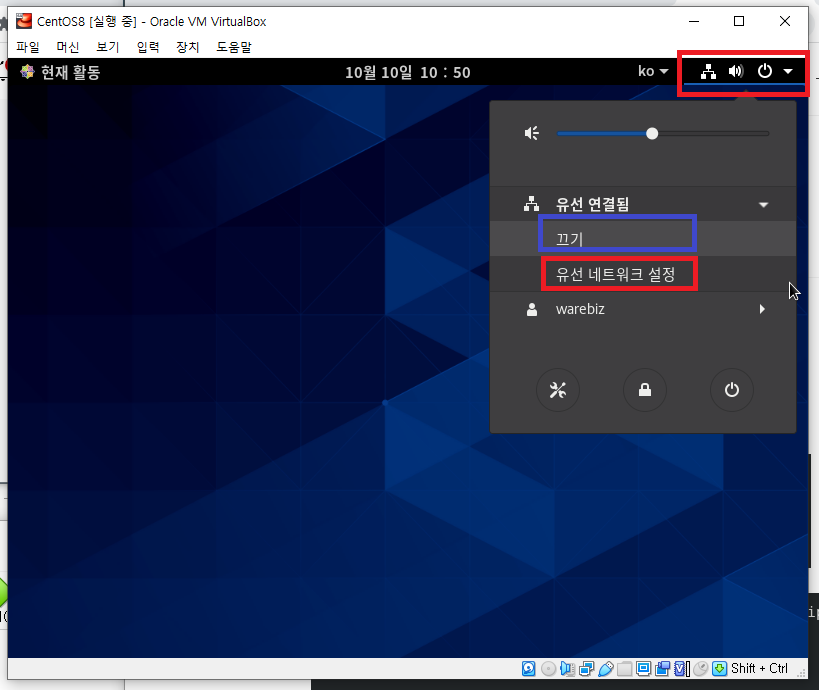Click the green arrow host key icon
The width and height of the screenshot is (819, 690).
(719, 669)
